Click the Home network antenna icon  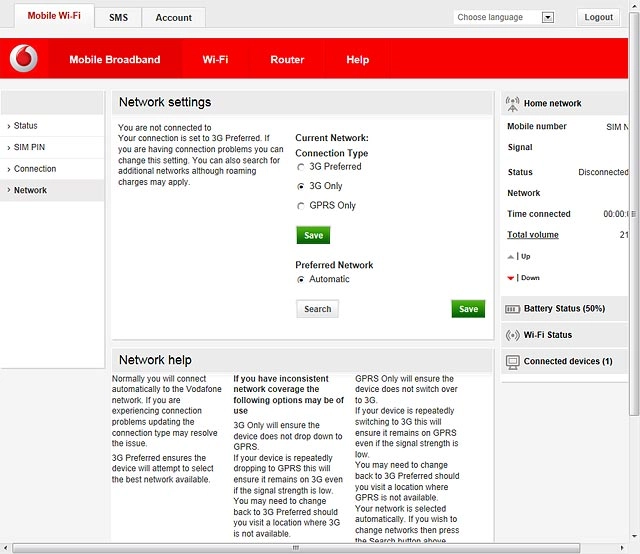pyautogui.click(x=512, y=104)
